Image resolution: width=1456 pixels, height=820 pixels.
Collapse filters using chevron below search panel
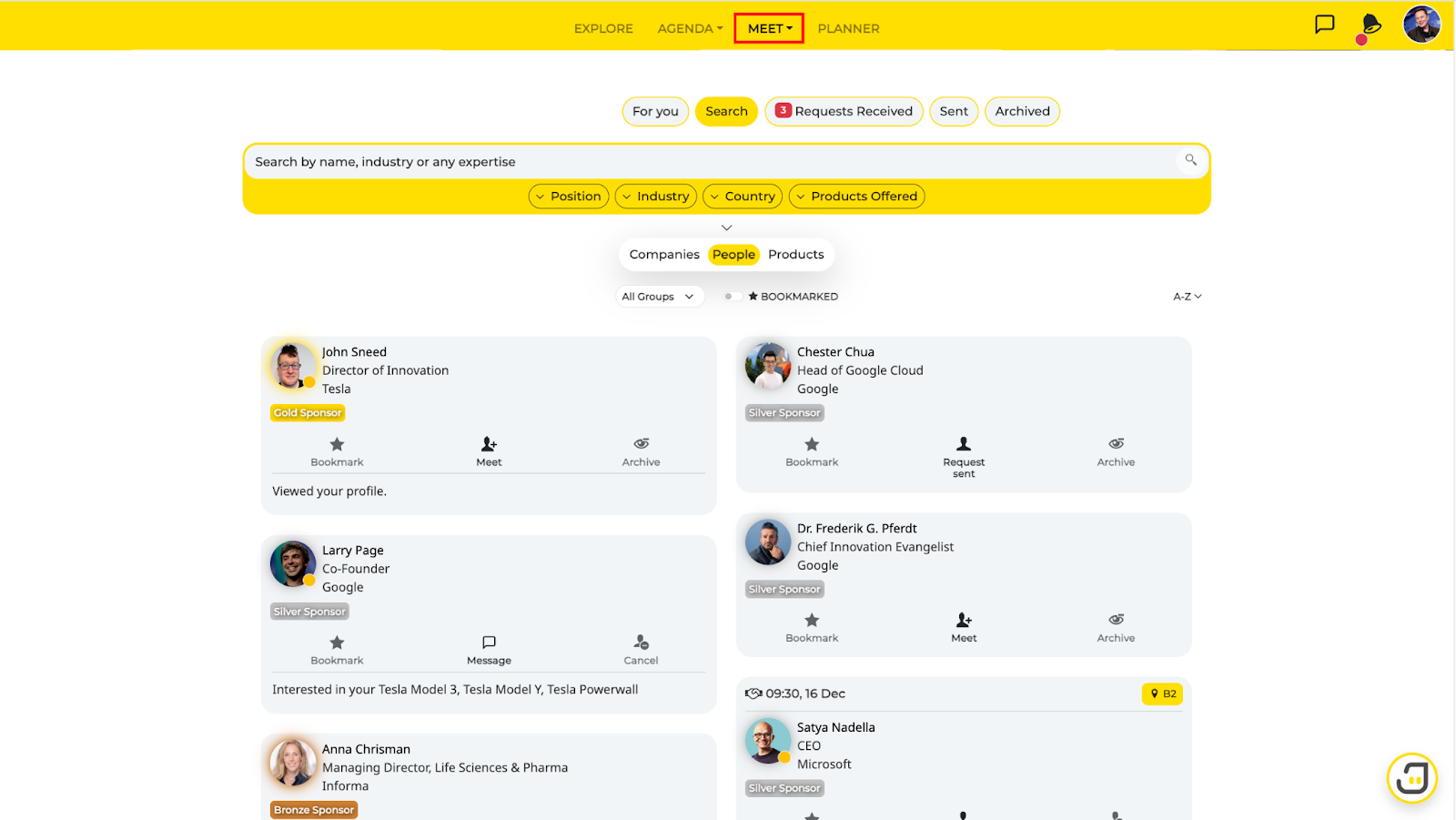click(x=726, y=228)
